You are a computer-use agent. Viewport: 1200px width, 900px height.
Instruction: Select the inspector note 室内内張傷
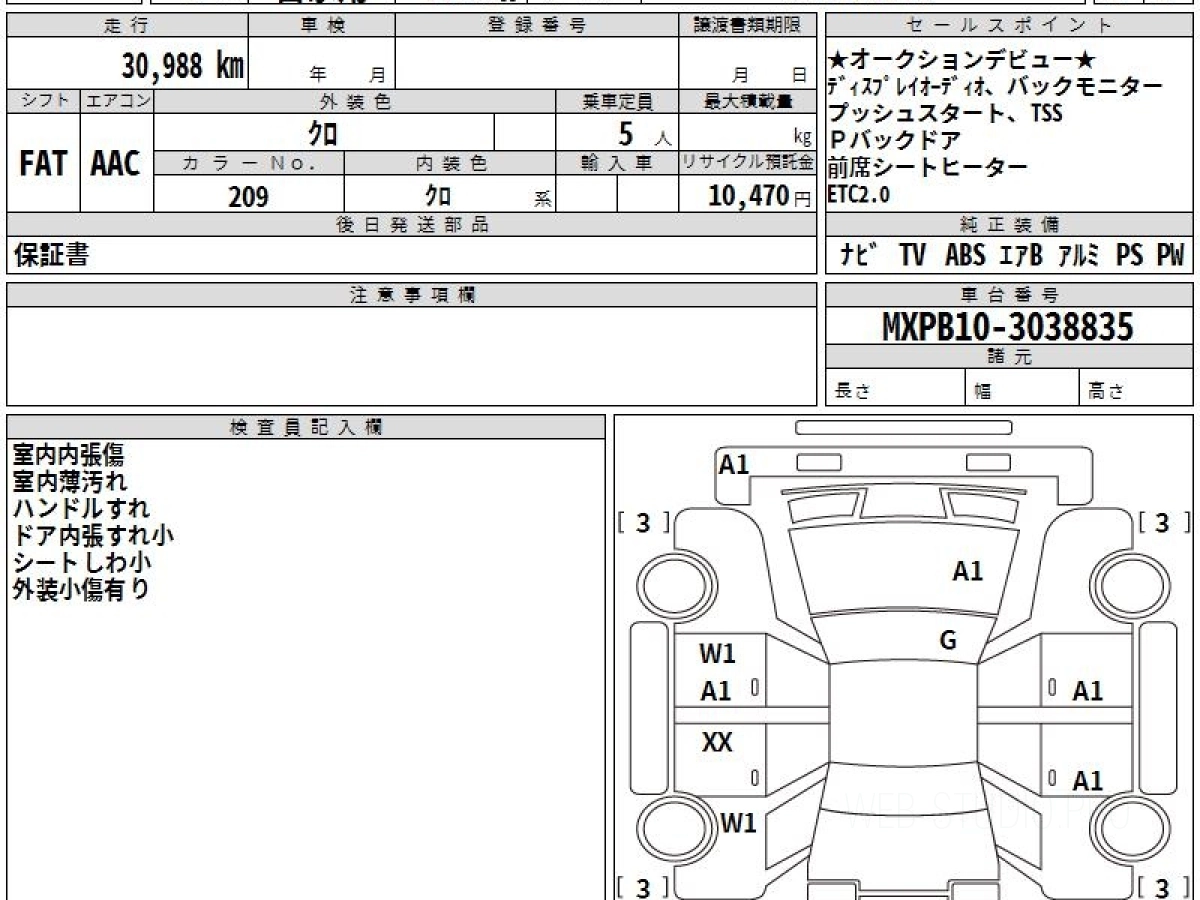[x=68, y=455]
